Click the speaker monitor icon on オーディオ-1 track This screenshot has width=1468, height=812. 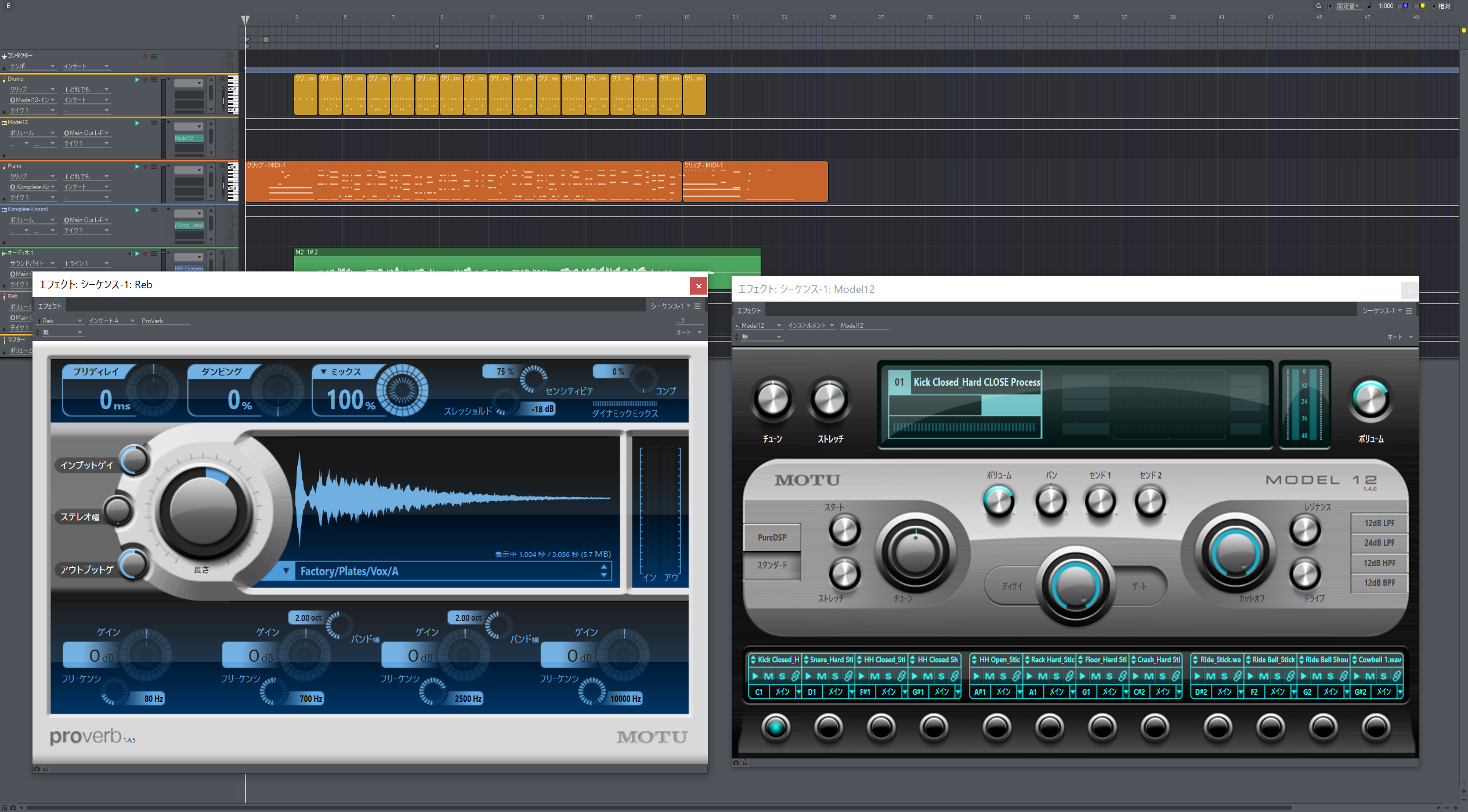click(x=129, y=253)
